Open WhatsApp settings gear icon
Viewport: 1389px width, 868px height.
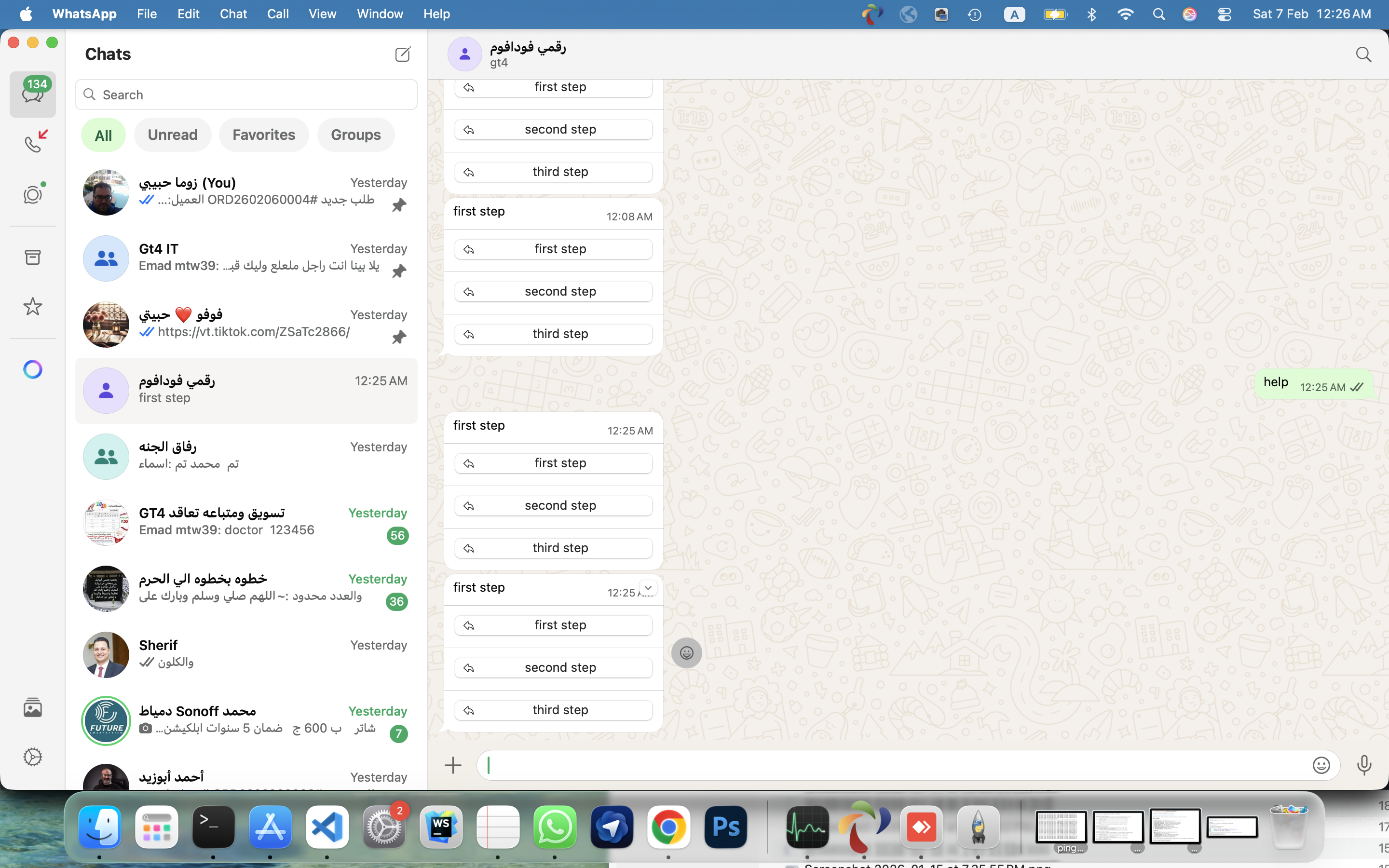[x=33, y=757]
